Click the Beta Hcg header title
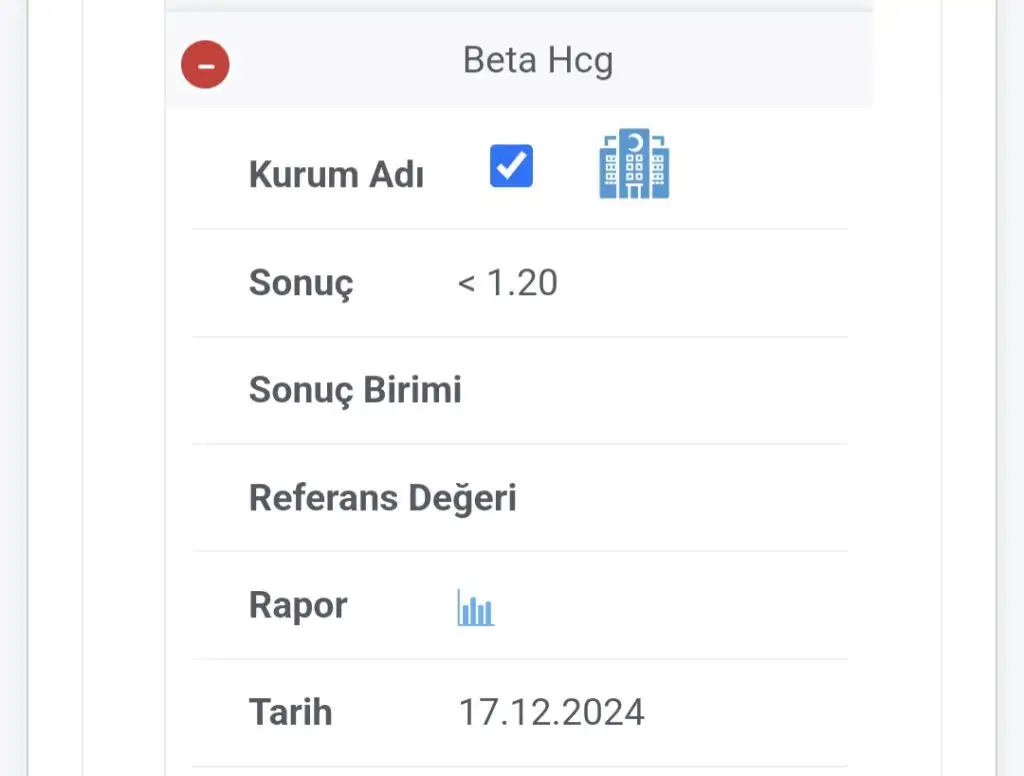 (537, 62)
